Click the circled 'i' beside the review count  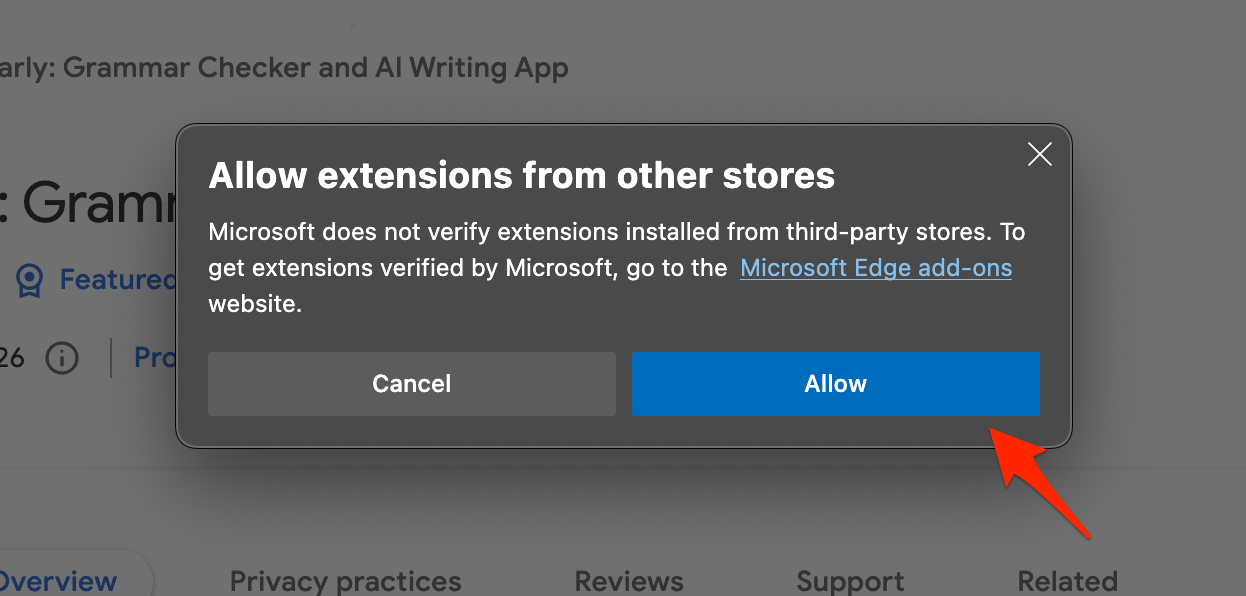pyautogui.click(x=62, y=358)
